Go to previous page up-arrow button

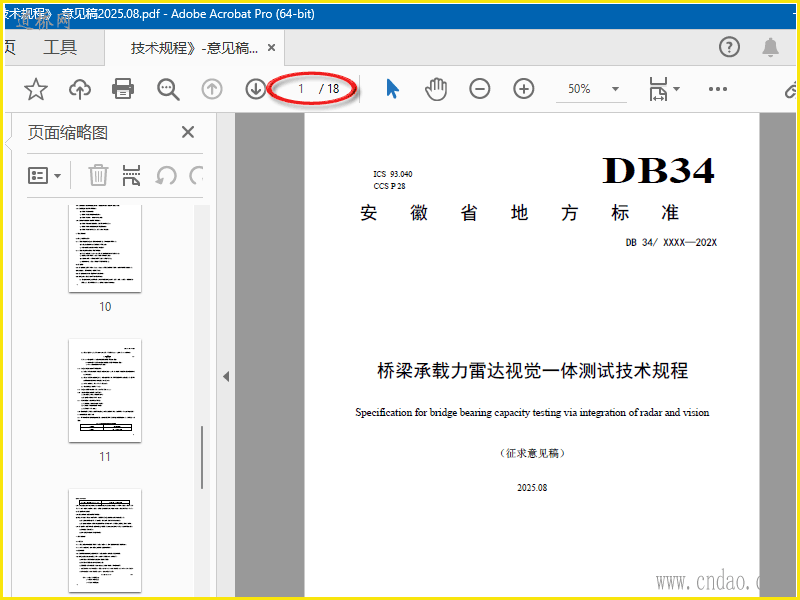[212, 89]
